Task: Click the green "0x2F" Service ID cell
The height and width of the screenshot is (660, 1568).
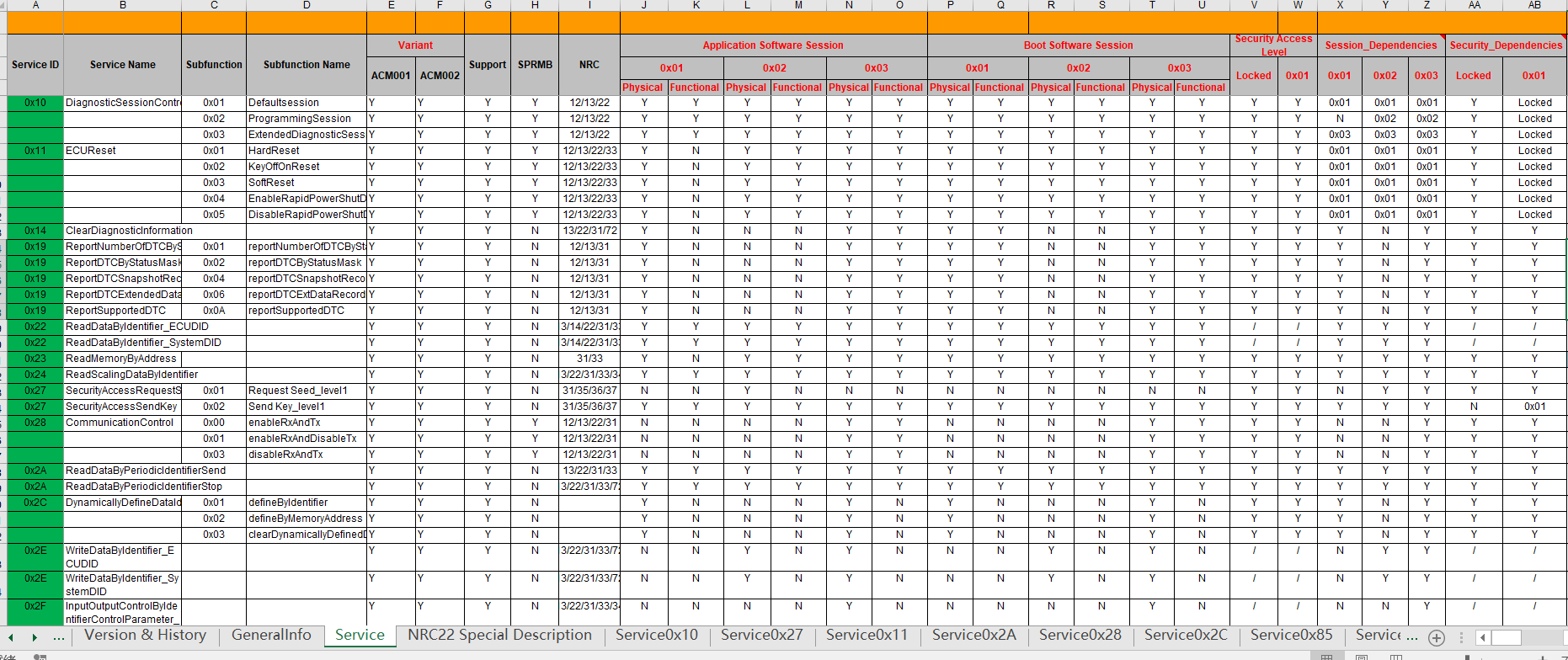Action: [35, 612]
